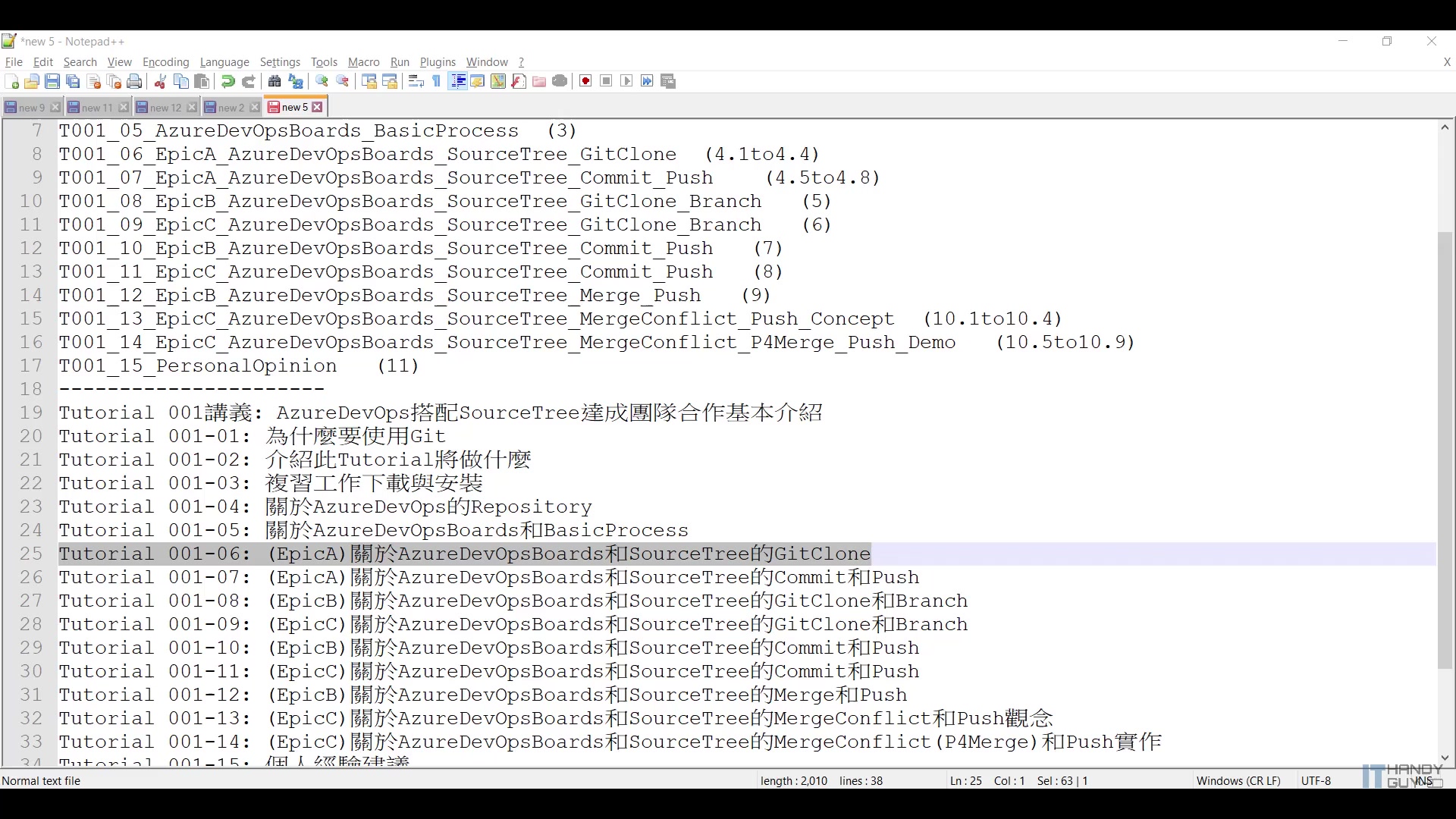The image size is (1456, 819).
Task: Play the recorded macro
Action: click(626, 81)
